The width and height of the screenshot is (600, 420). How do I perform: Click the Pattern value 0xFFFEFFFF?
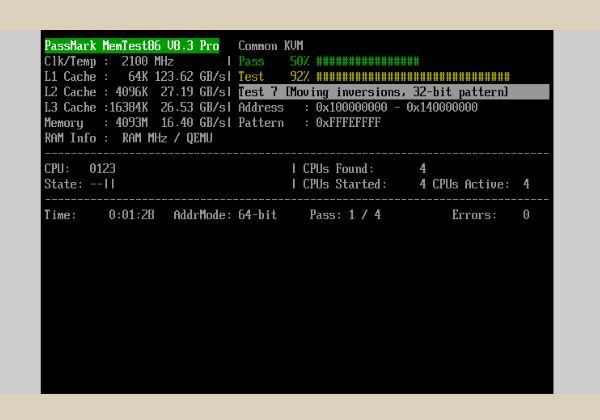coord(348,123)
